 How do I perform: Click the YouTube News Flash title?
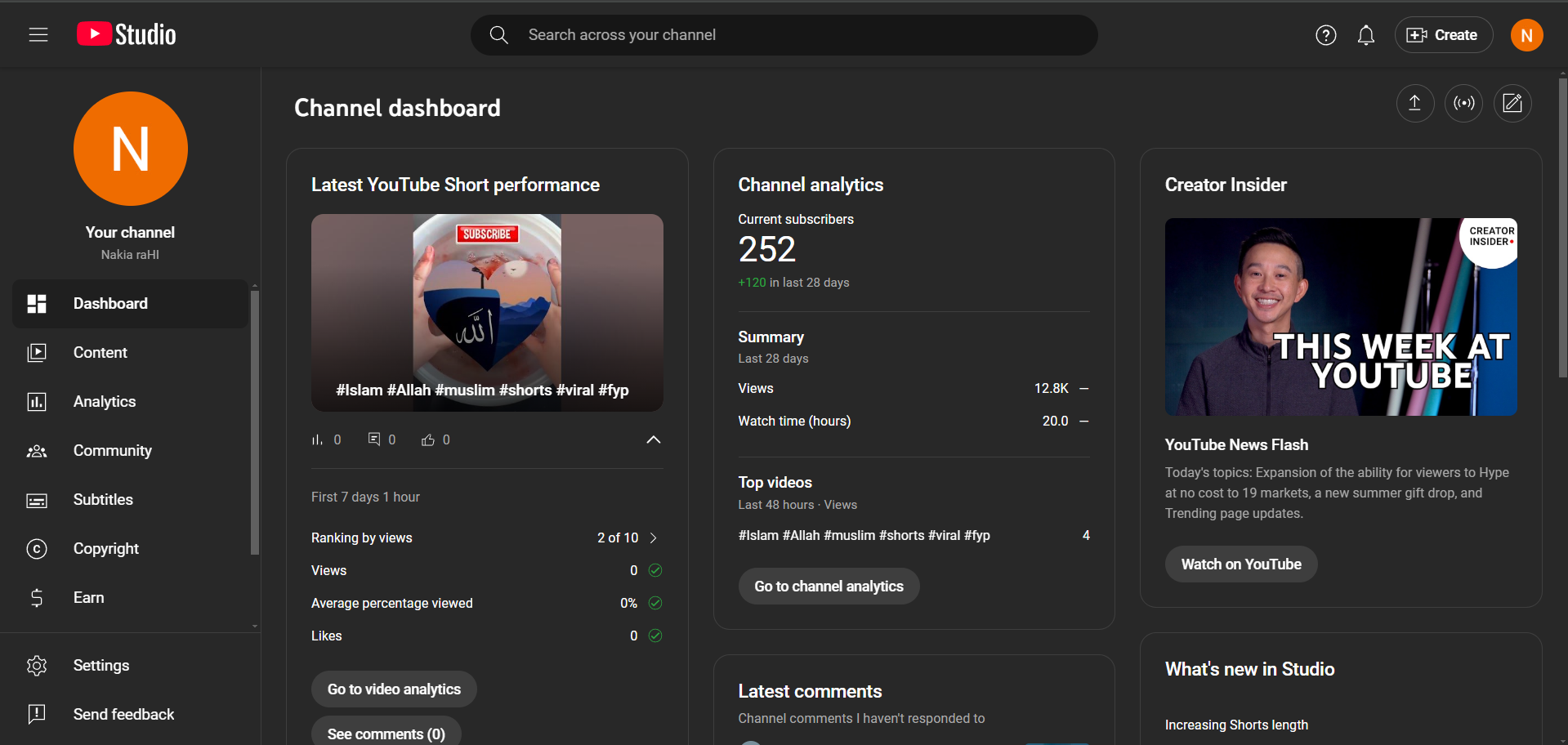click(x=1236, y=445)
